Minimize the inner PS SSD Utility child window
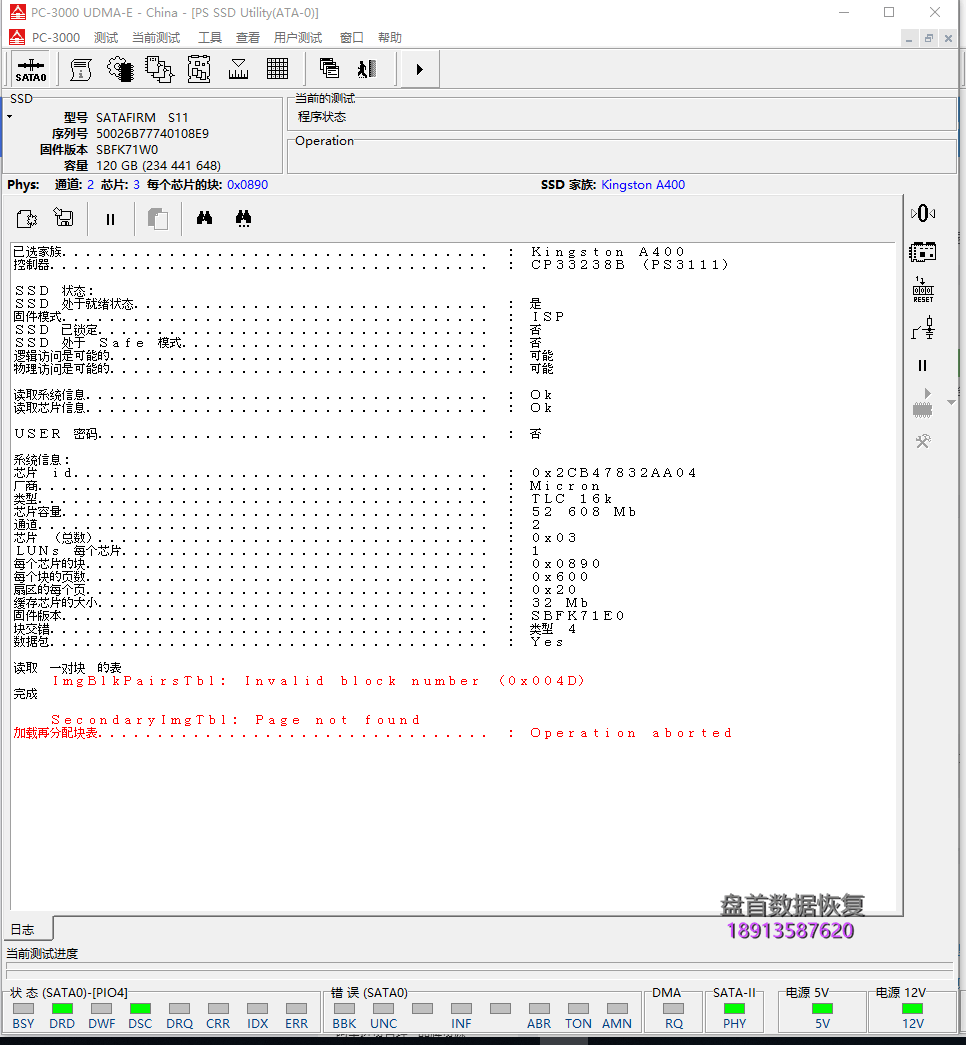Image resolution: width=966 pixels, height=1045 pixels. tap(909, 39)
